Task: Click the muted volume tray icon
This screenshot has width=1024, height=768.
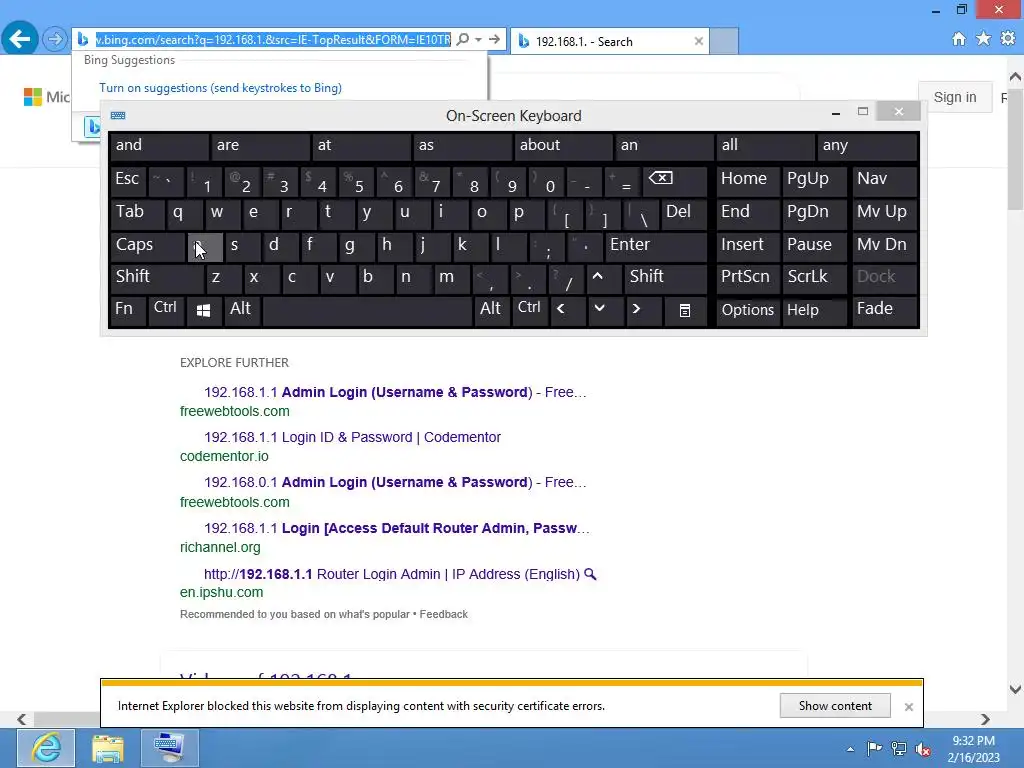Action: (923, 749)
